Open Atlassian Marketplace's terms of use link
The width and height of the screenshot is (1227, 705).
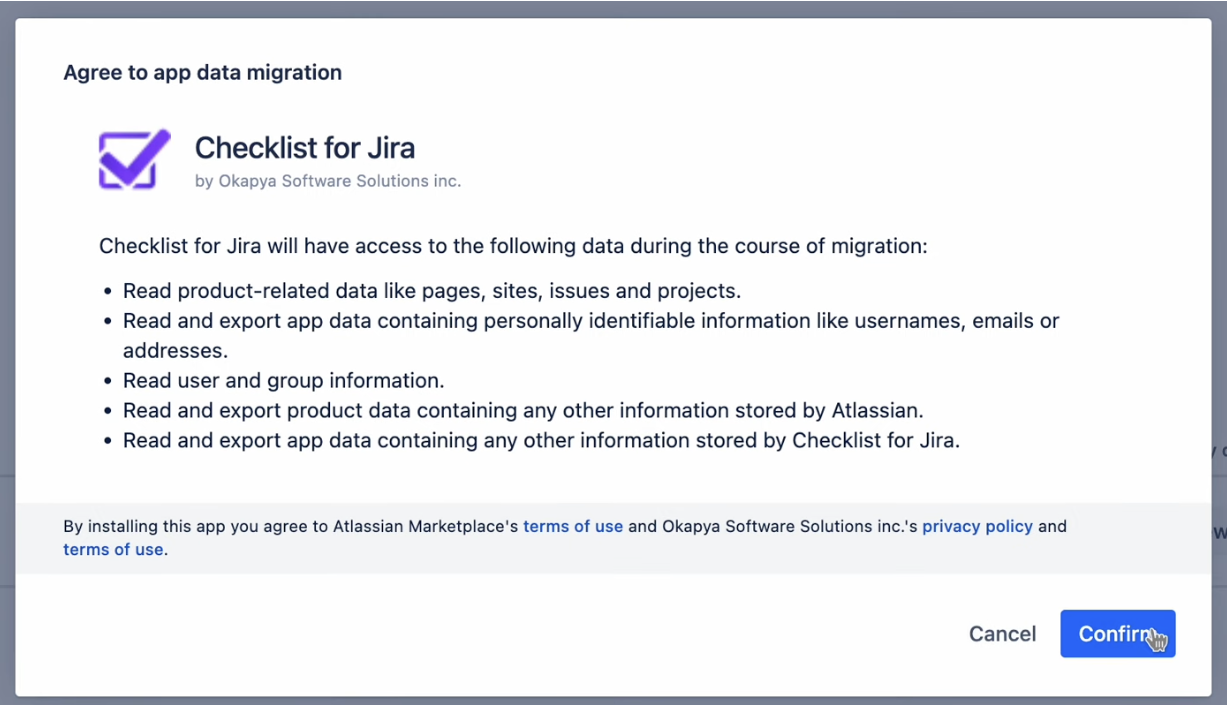[x=573, y=526]
